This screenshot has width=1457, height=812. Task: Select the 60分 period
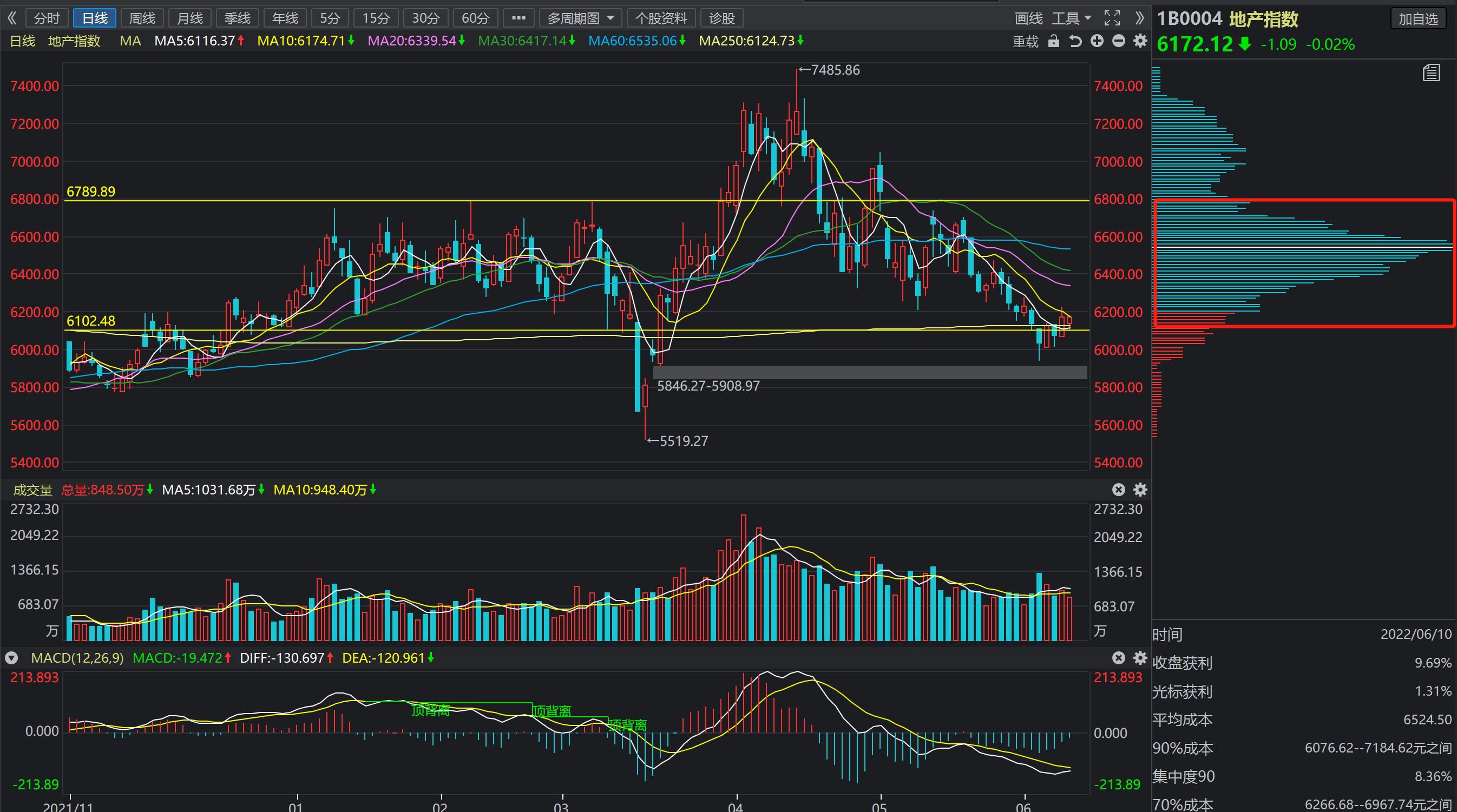[x=475, y=18]
